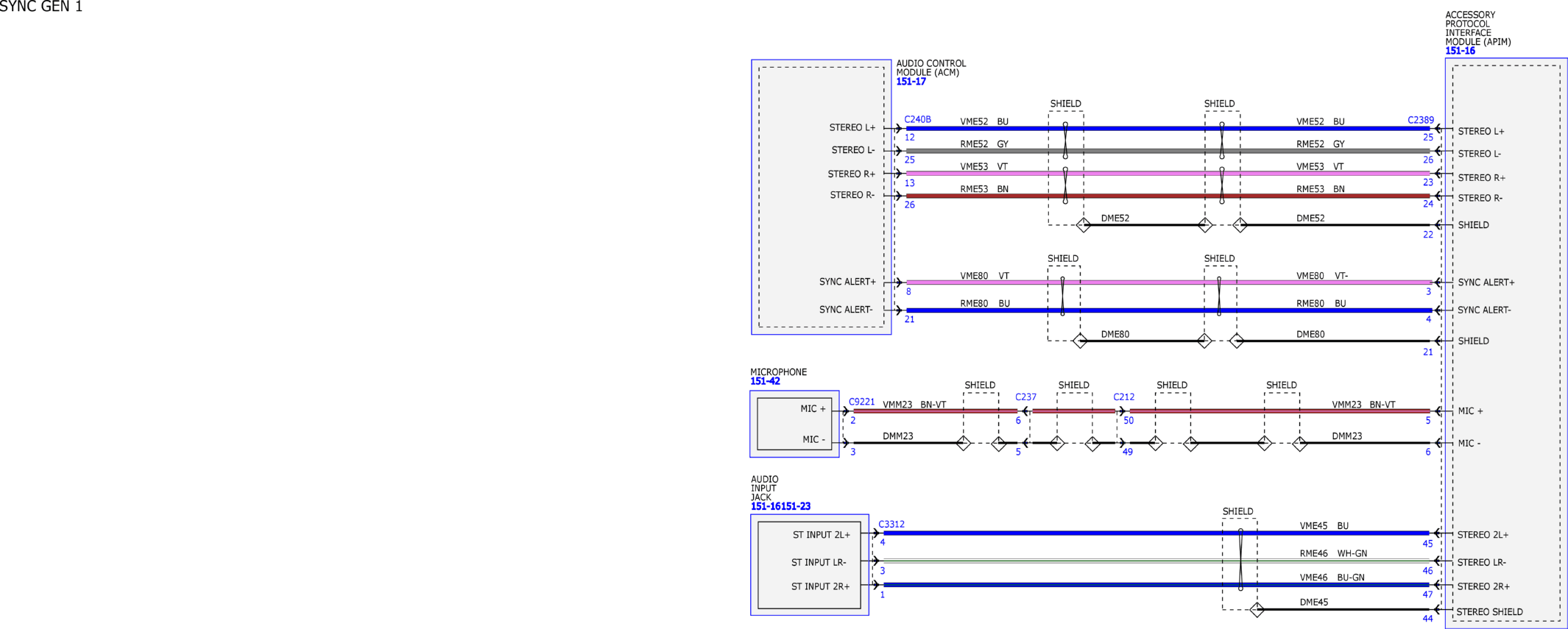
Task: Click the DME45 wire label
Action: [1313, 602]
